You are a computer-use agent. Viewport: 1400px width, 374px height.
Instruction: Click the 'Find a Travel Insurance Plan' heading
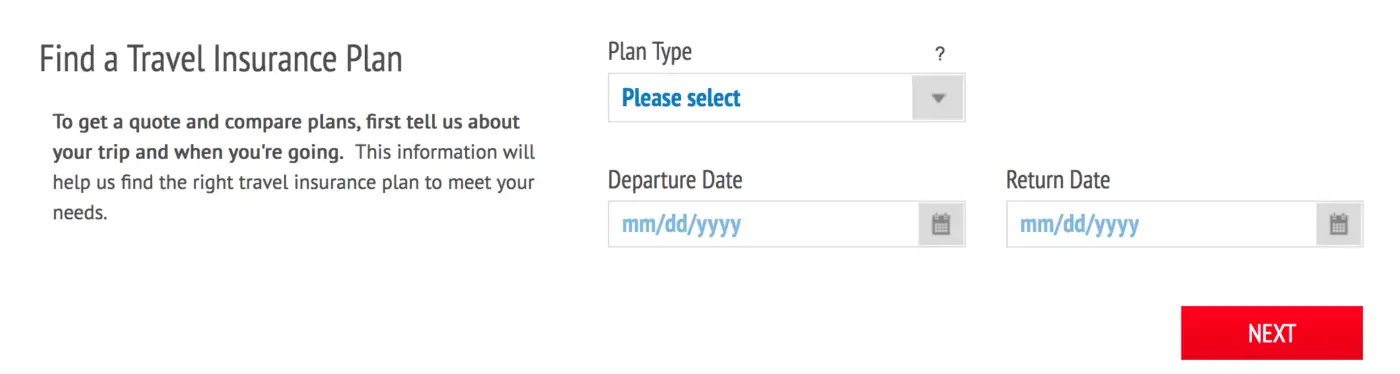[221, 59]
